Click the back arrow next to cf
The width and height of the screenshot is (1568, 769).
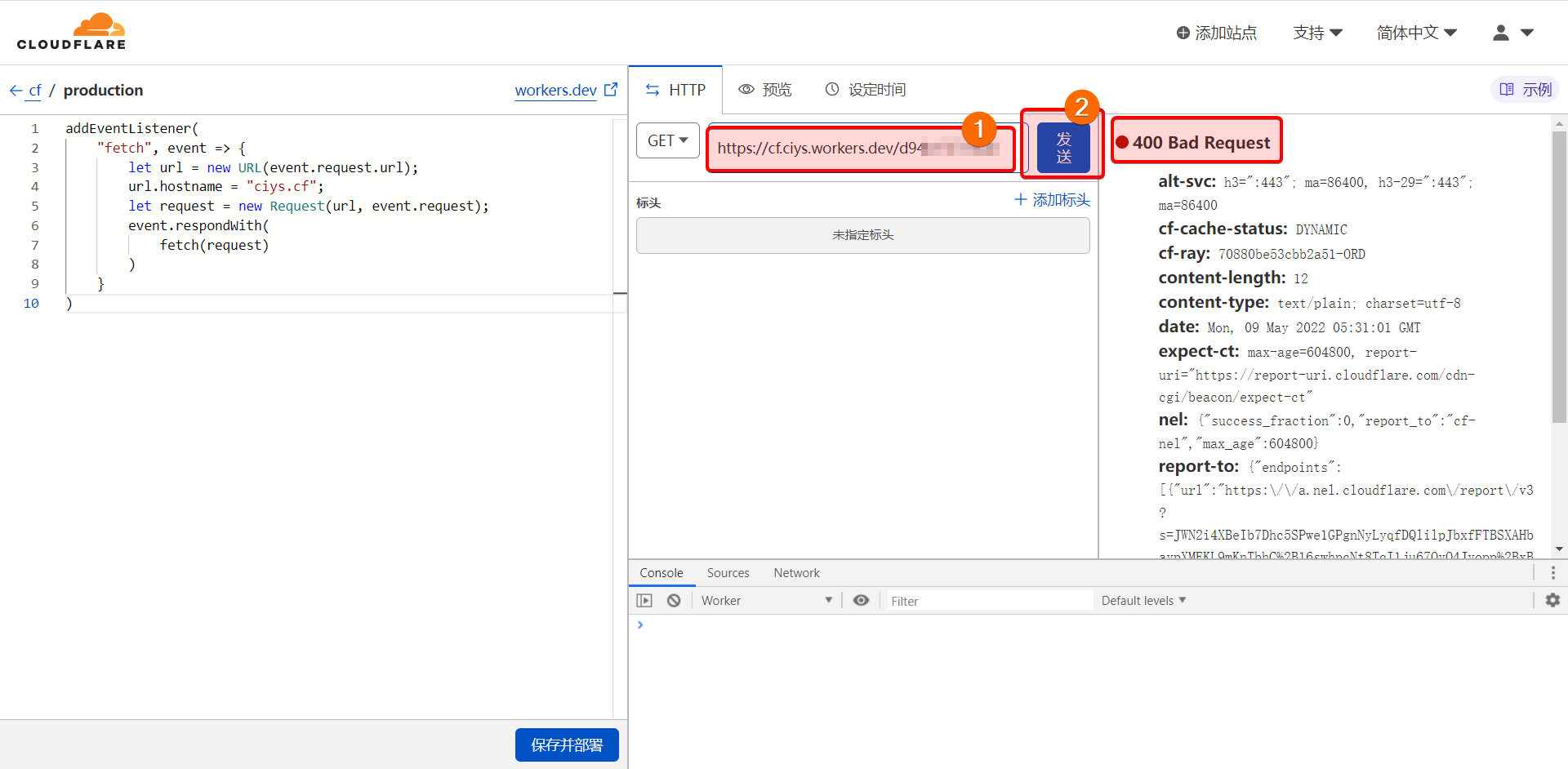16,91
